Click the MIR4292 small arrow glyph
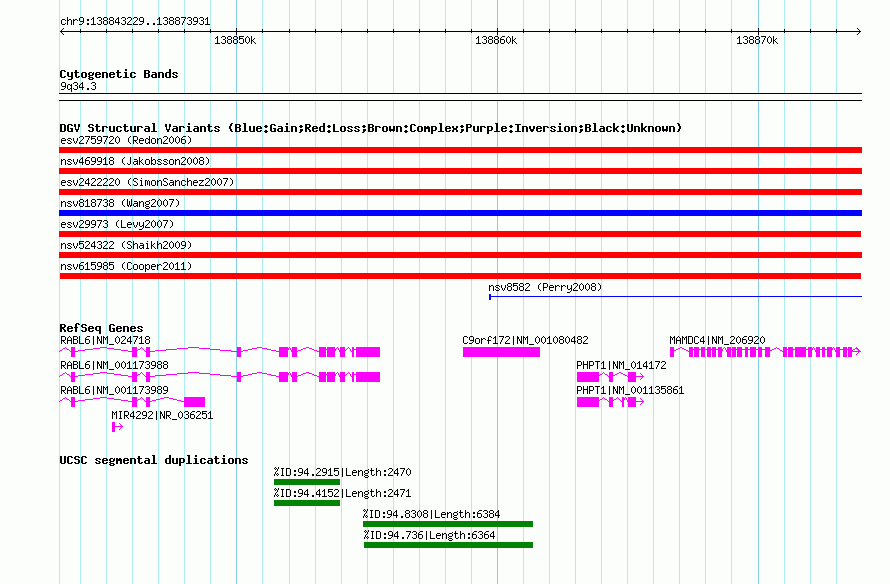 click(117, 427)
